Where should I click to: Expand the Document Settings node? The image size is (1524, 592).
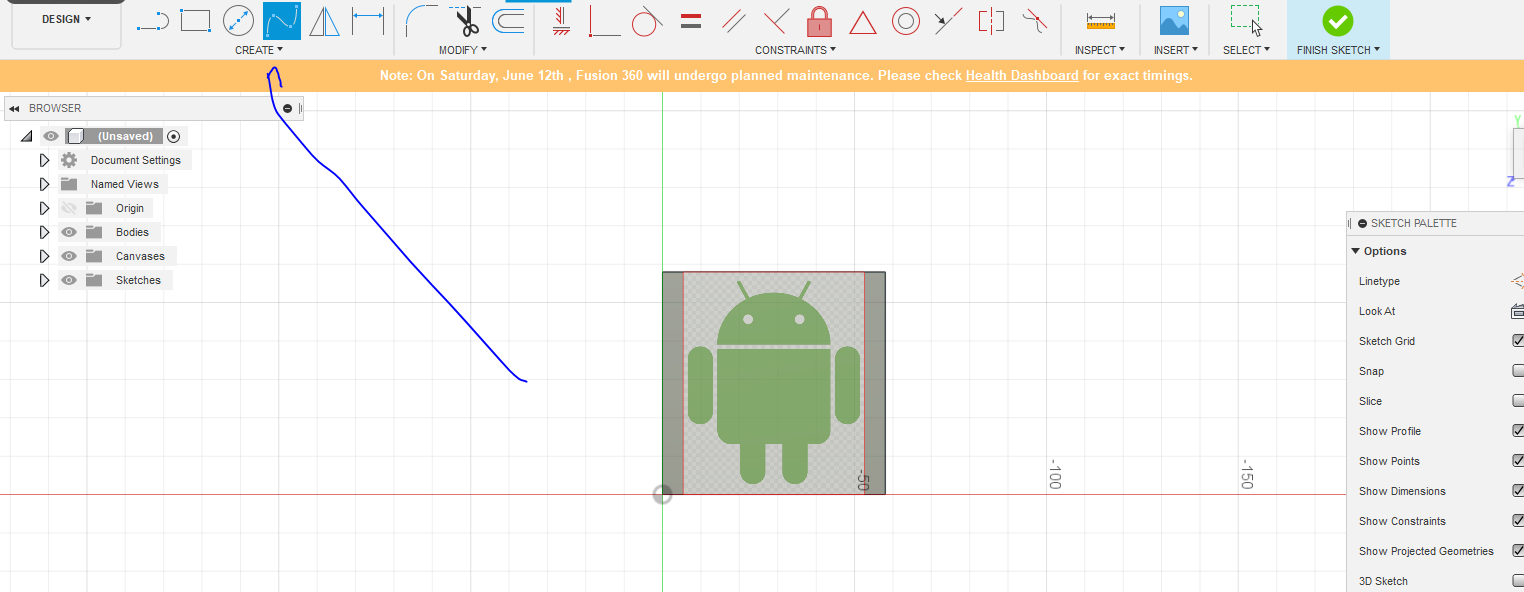(x=44, y=160)
